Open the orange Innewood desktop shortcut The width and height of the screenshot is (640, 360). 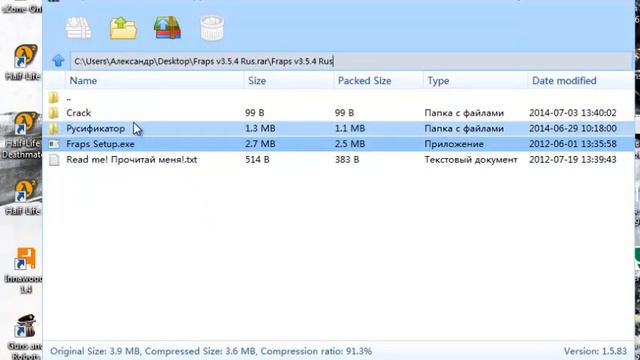click(24, 270)
